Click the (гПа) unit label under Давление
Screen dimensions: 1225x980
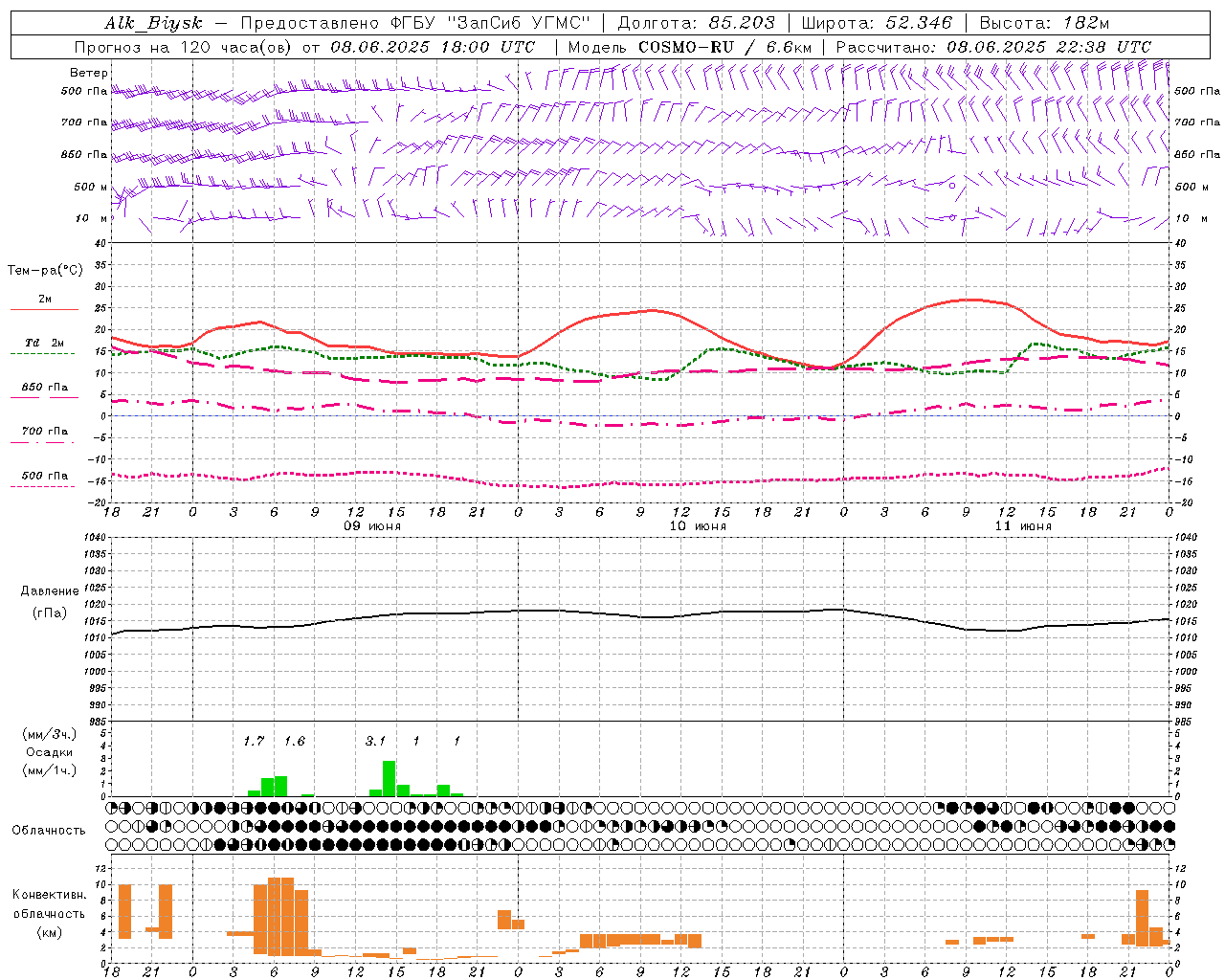pyautogui.click(x=50, y=612)
